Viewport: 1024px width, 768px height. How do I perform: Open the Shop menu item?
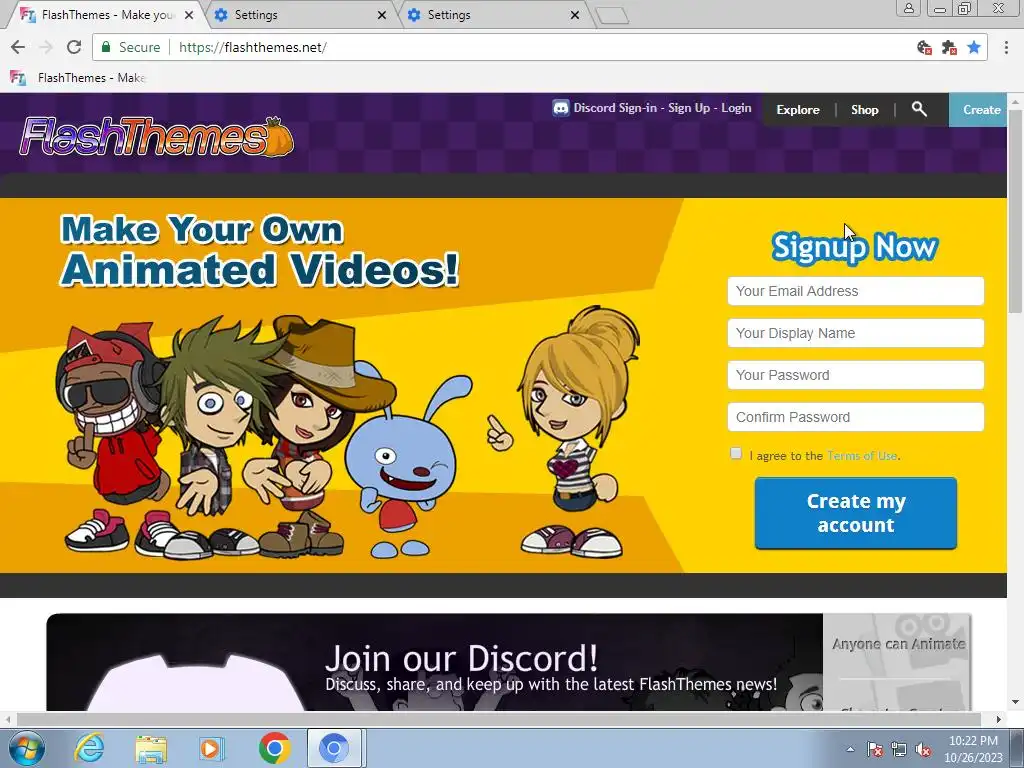864,110
